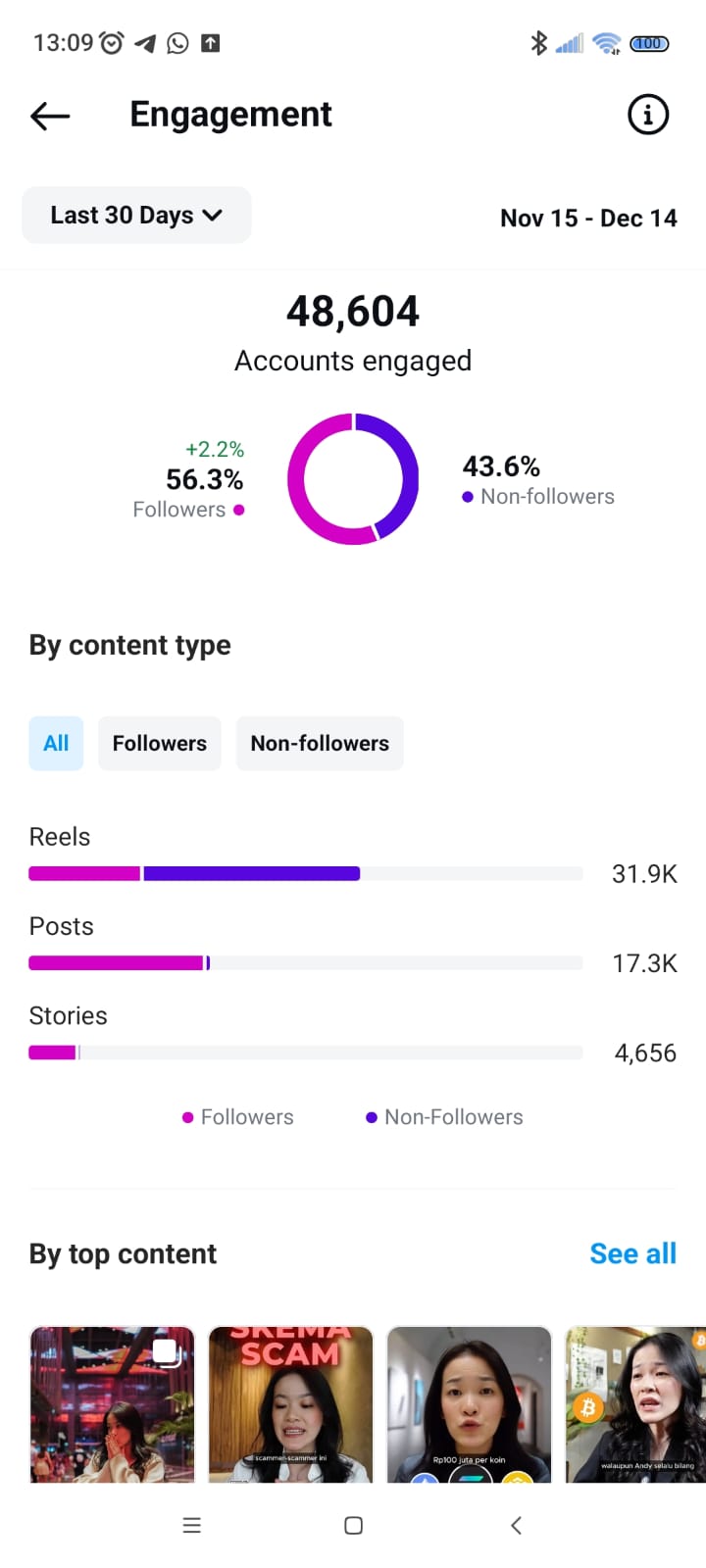Screen dimensions: 706x1568
Task: Open the Rp100 juta per koin thumbnail
Action: (x=469, y=1403)
